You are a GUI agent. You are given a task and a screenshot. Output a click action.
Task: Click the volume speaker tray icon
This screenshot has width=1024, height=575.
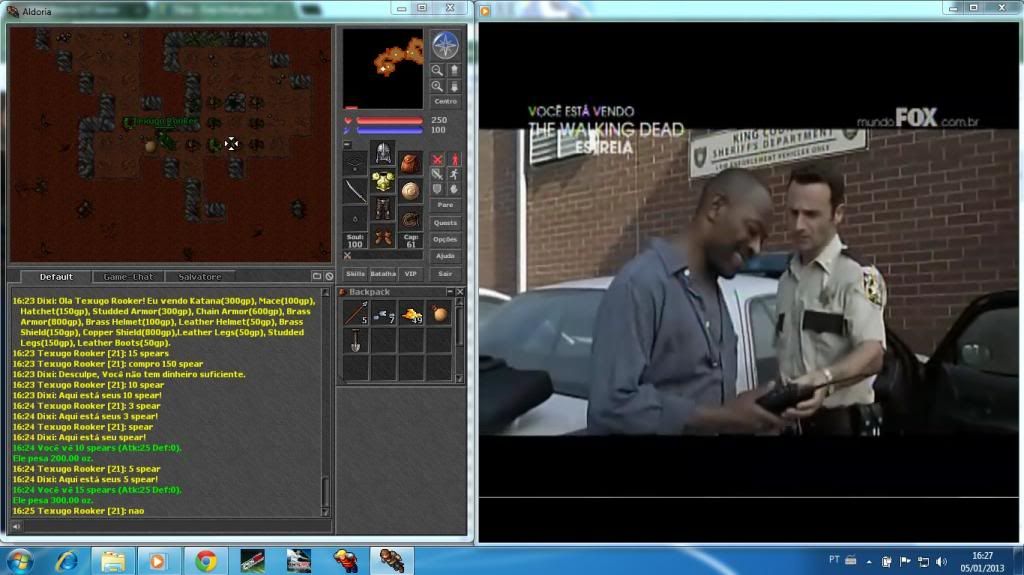(x=942, y=561)
